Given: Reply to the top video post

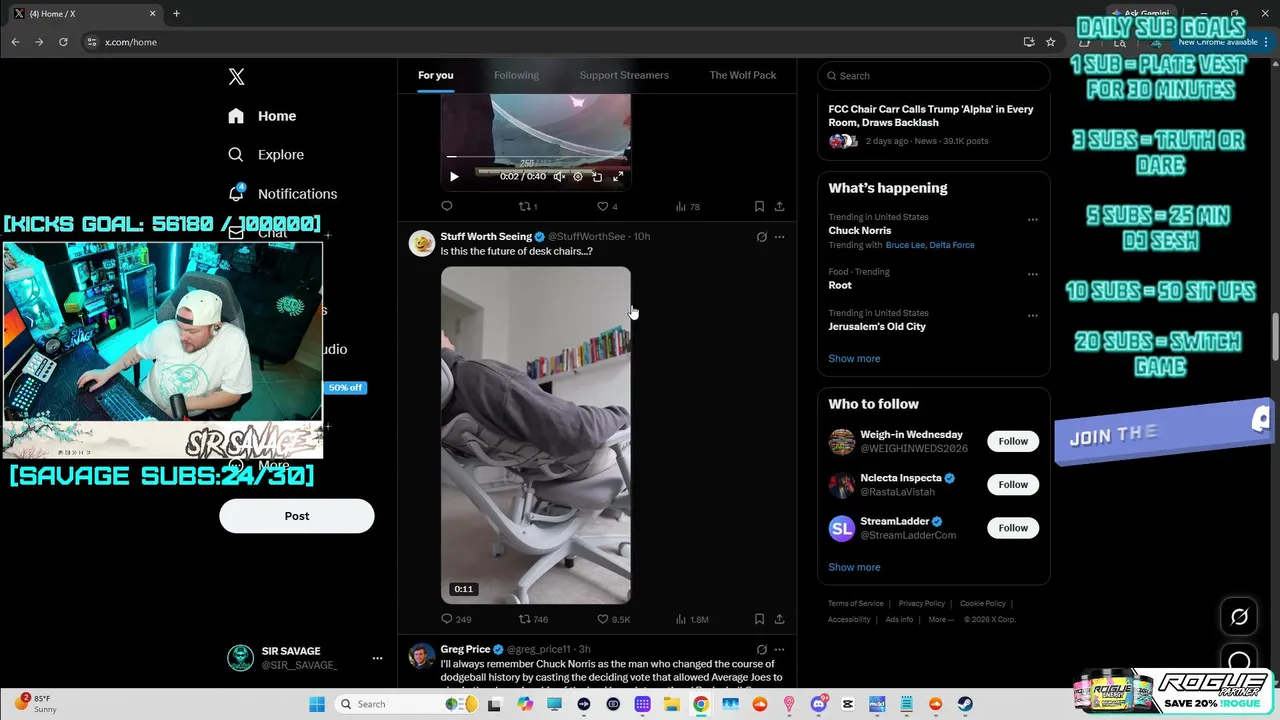Looking at the screenshot, I should tap(447, 206).
